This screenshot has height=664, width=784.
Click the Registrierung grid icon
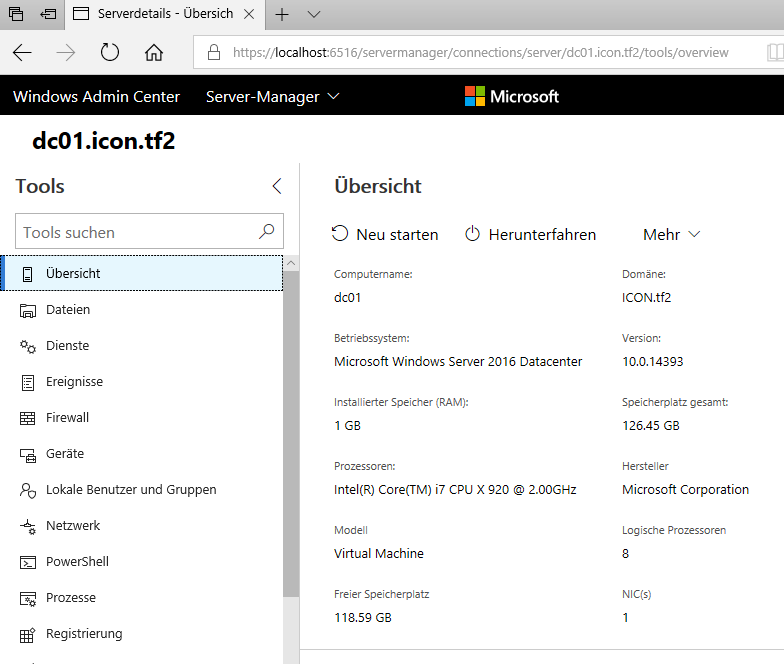click(28, 634)
